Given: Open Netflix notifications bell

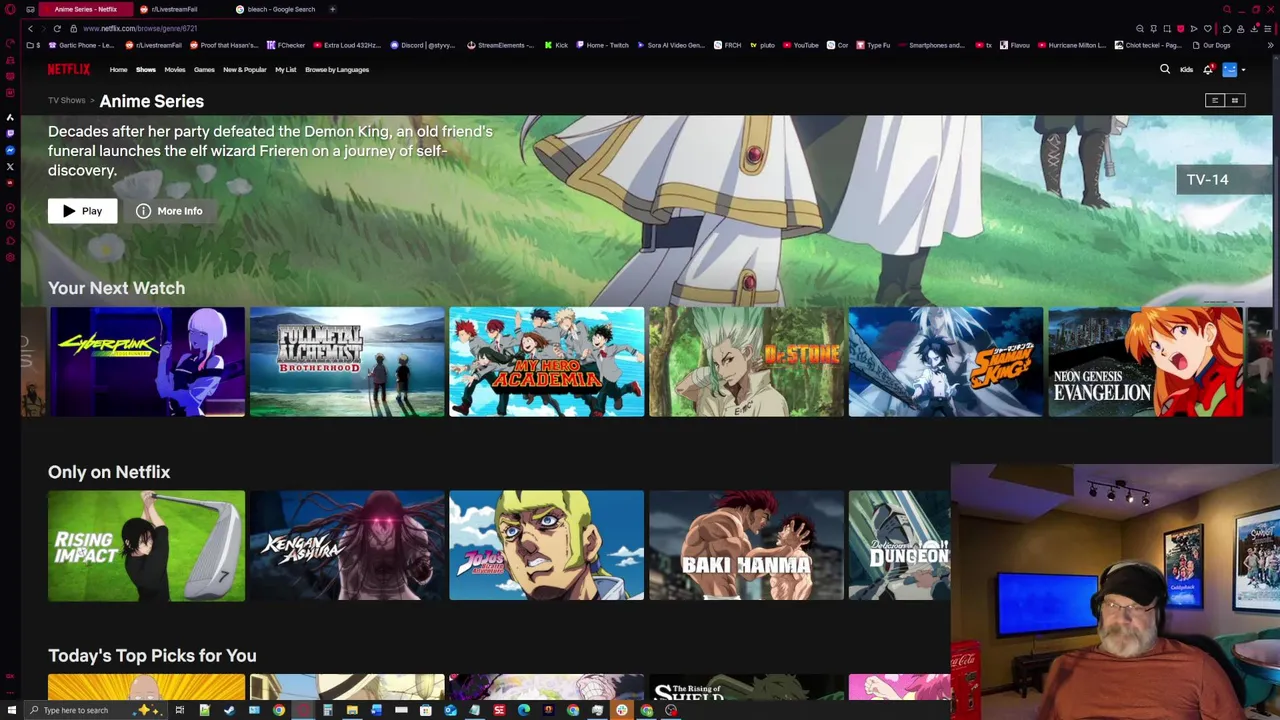Looking at the screenshot, I should click(1208, 69).
